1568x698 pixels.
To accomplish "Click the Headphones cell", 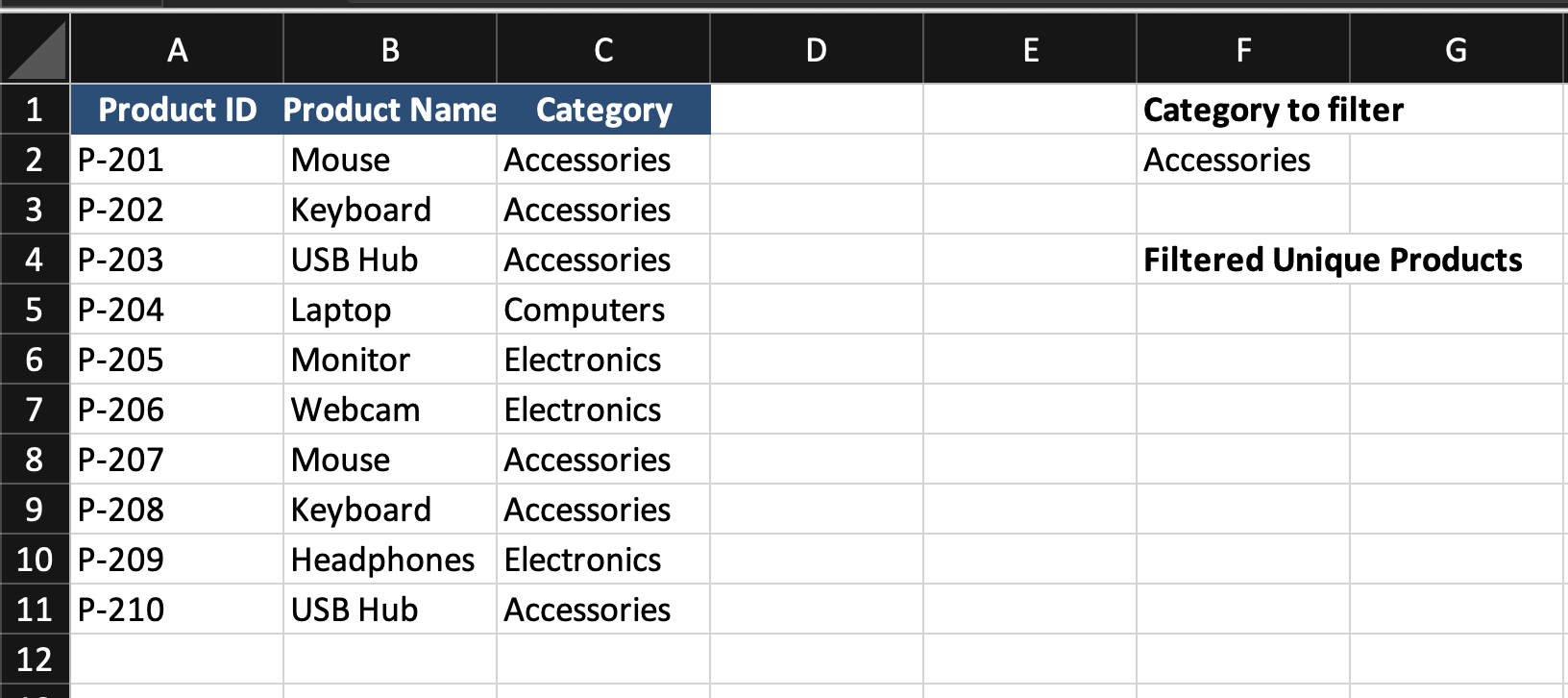I will coord(390,560).
